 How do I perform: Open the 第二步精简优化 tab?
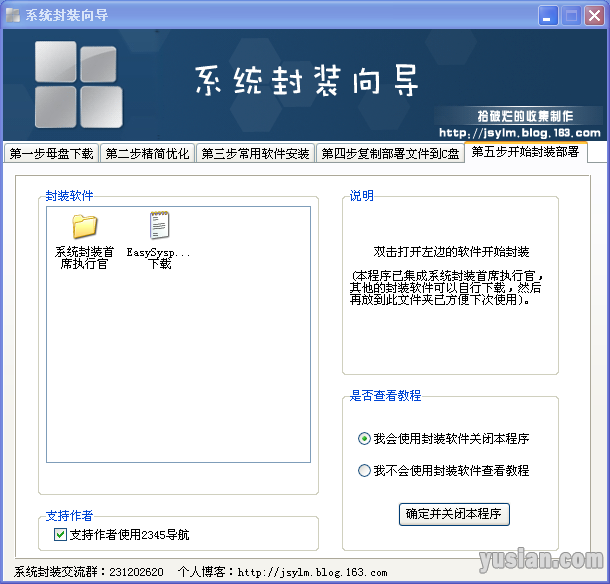coord(147,154)
